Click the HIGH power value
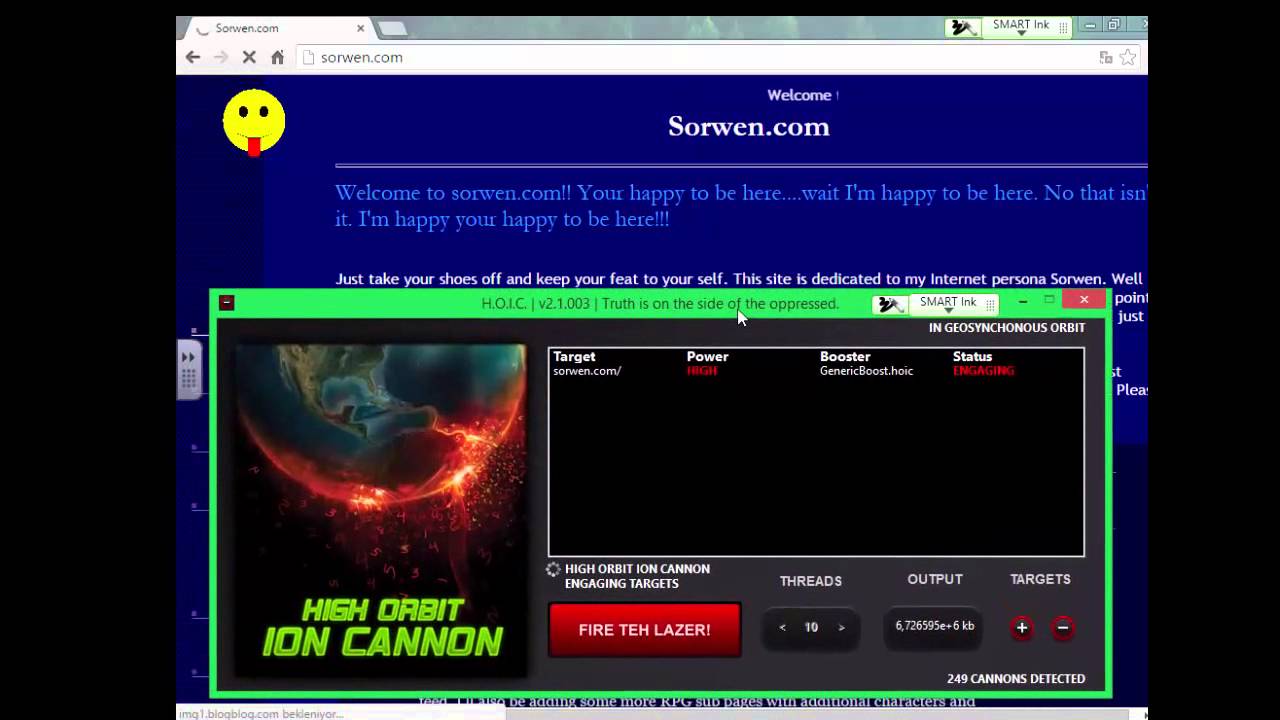Screen dimensions: 1280x720 702,371
